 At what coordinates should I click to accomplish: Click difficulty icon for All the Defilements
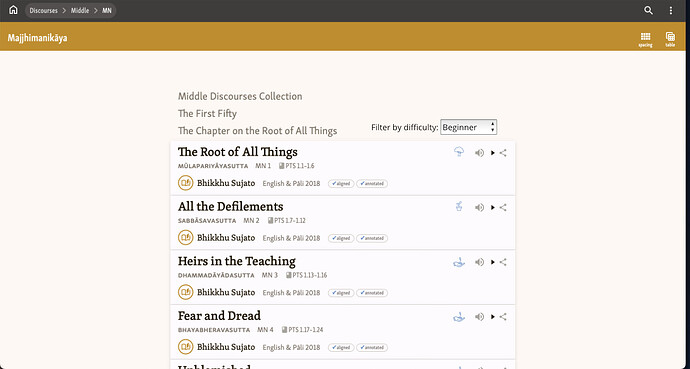click(x=459, y=207)
